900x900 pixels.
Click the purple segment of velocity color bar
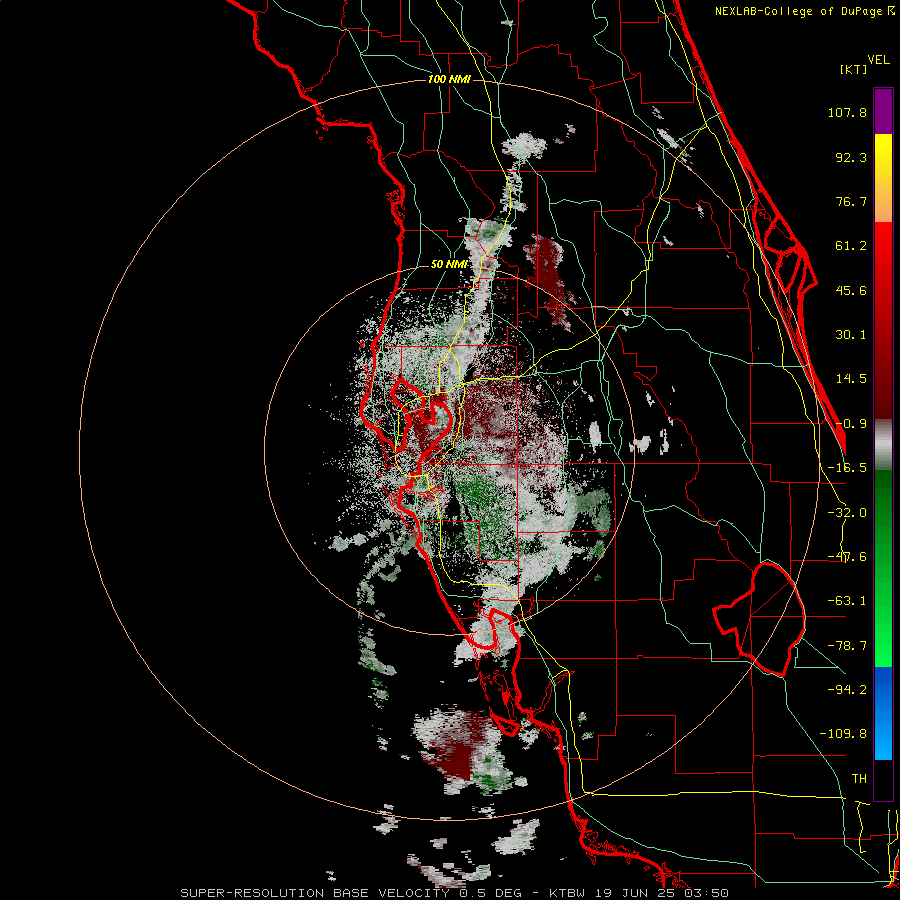coord(883,111)
